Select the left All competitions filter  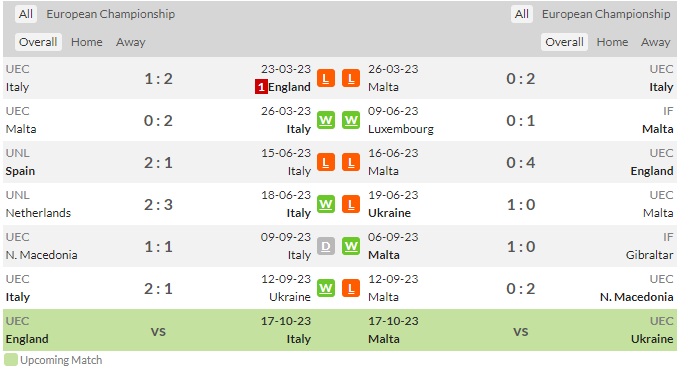pyautogui.click(x=26, y=14)
